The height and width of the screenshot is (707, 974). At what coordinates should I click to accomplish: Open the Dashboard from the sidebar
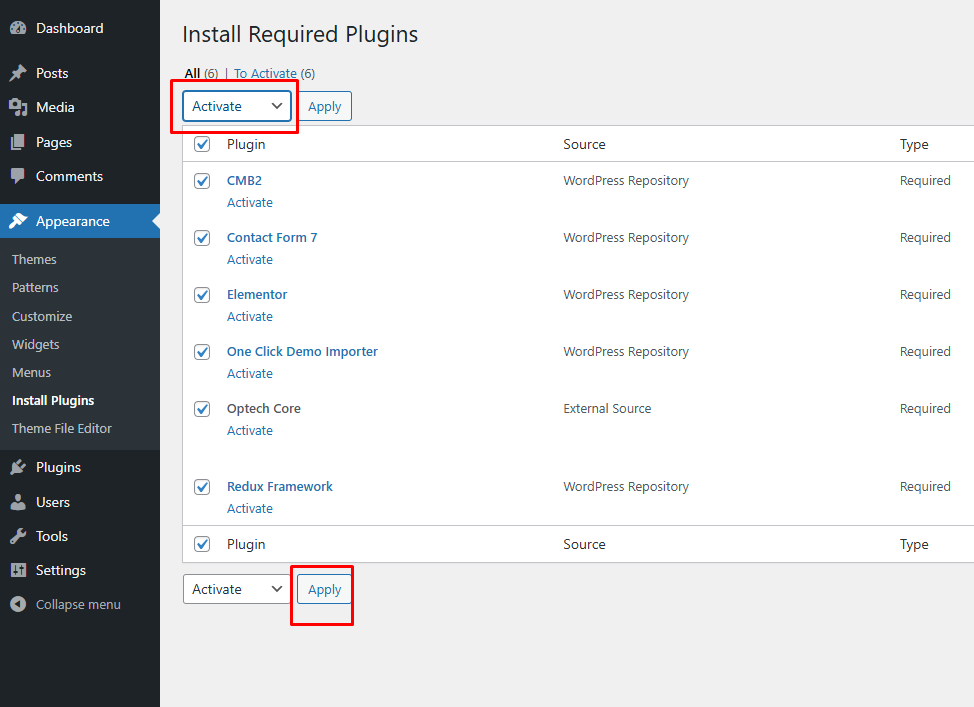click(x=18, y=27)
